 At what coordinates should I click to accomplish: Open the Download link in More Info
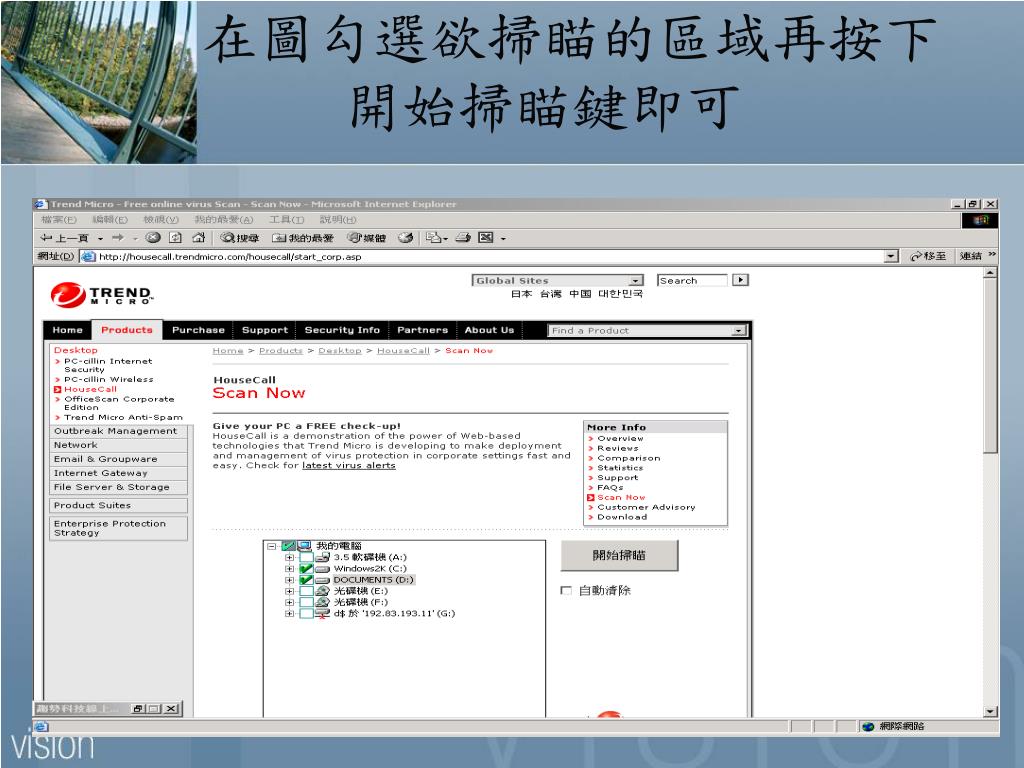click(622, 517)
